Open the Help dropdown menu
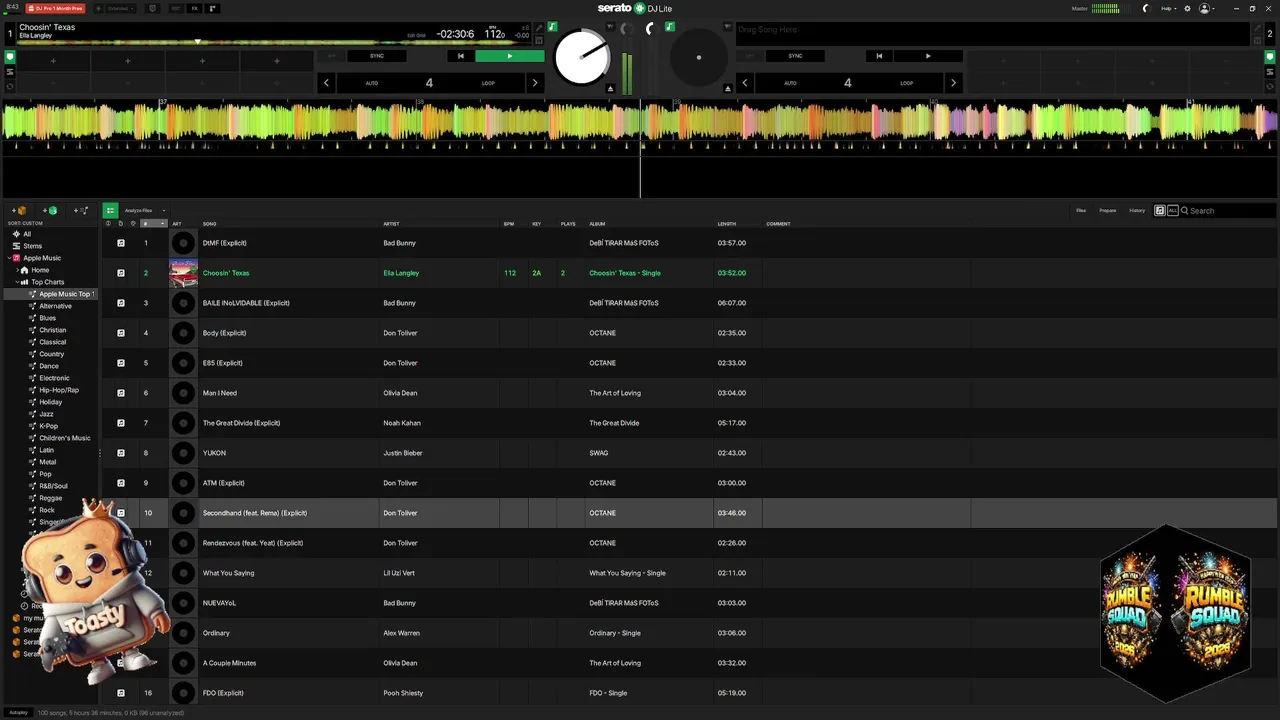 1168,8
